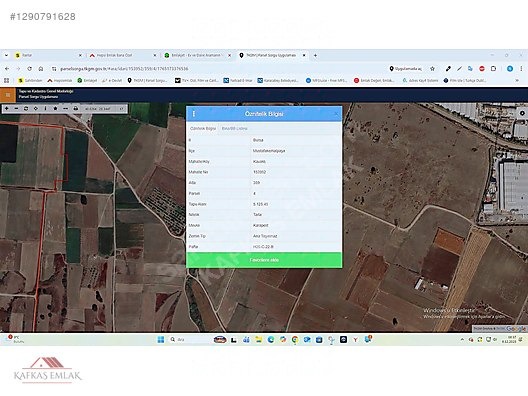Screen dimensions: 528x396
Task: Switch to the second tab in dialog
Action: point(234,129)
